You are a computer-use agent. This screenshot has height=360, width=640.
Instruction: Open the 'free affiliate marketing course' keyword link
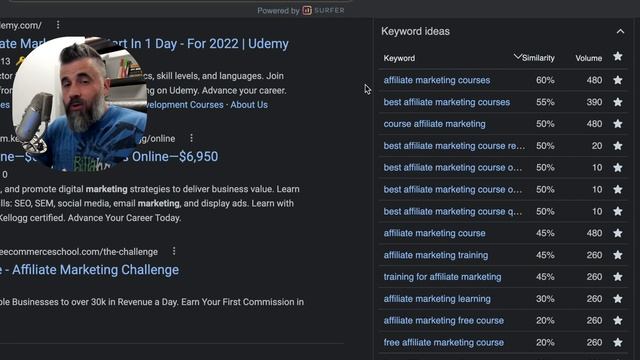443,342
